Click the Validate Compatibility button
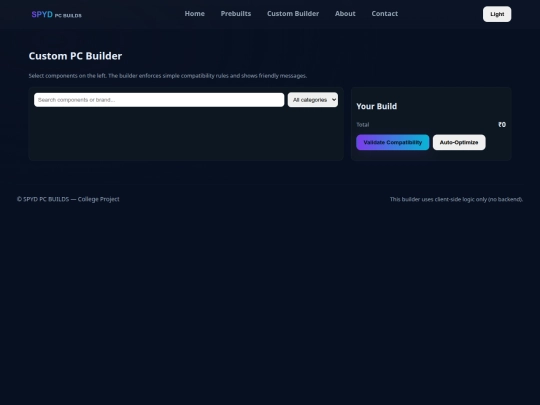 [393, 142]
